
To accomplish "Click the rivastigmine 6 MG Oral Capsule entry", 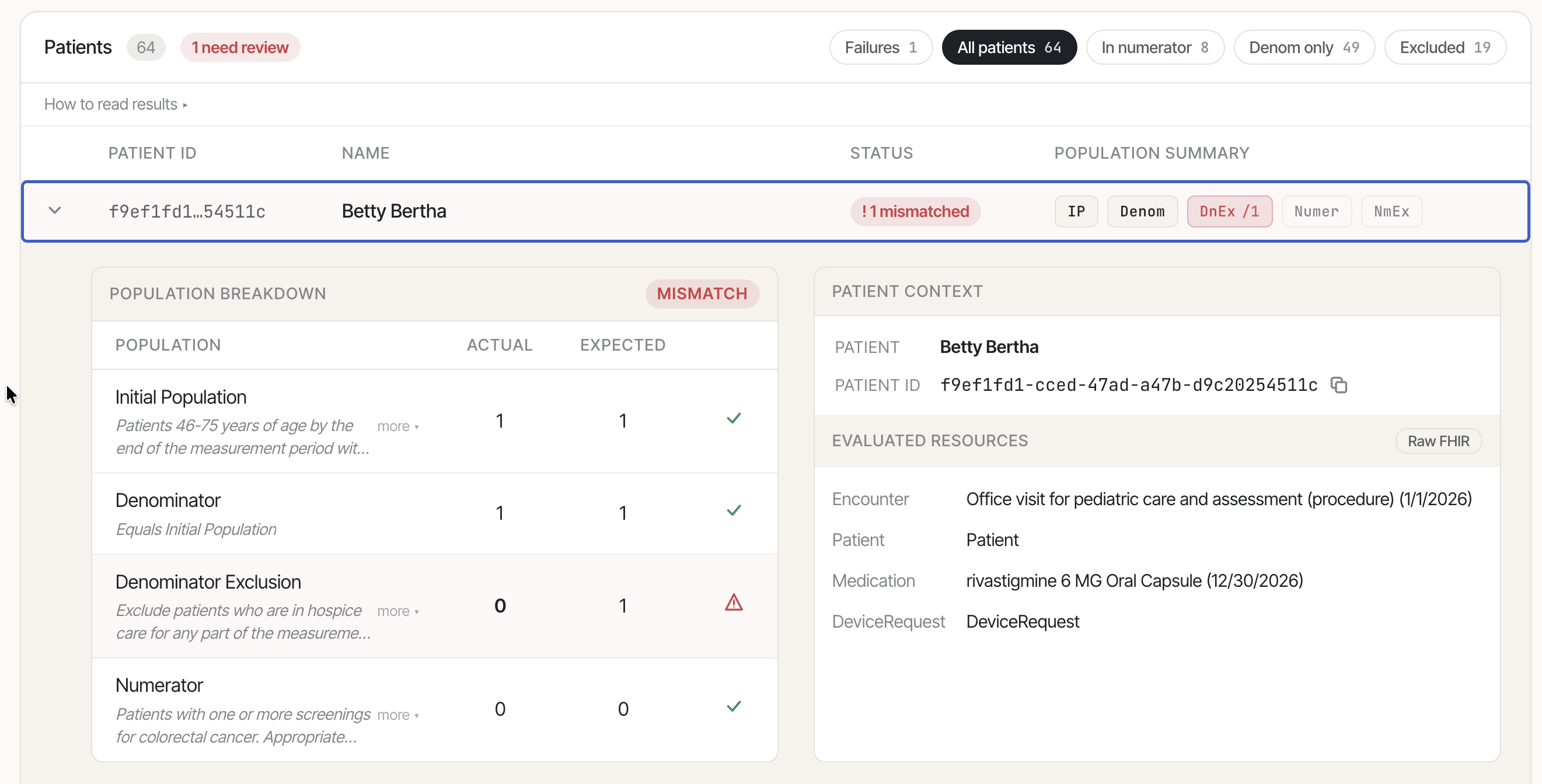I will [x=1135, y=580].
